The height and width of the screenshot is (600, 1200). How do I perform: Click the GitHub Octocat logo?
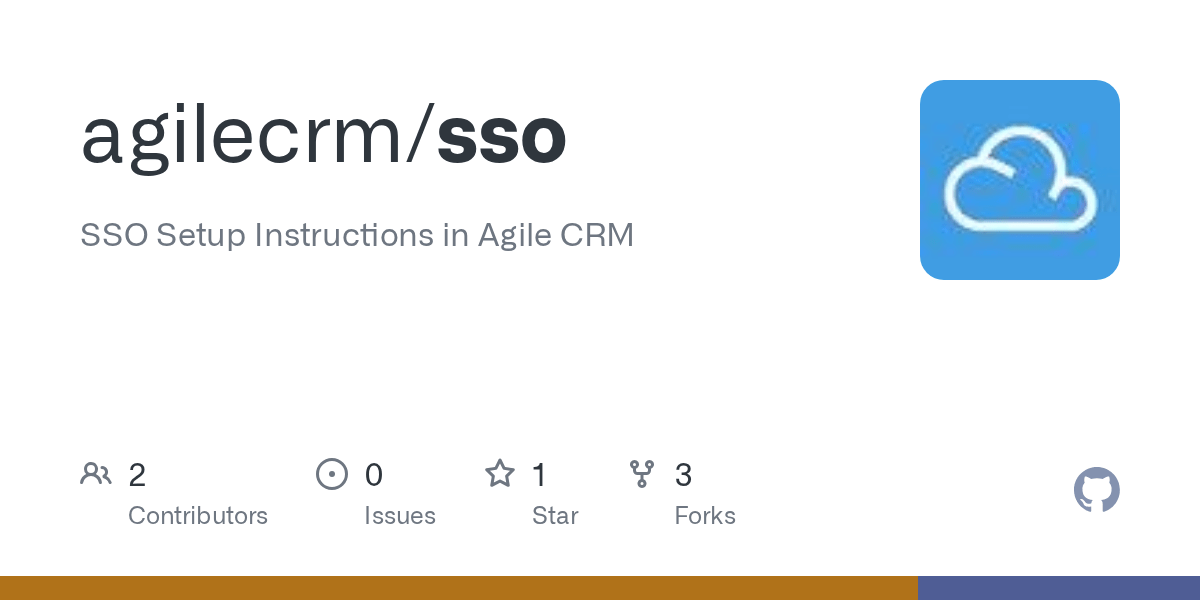(x=1096, y=490)
